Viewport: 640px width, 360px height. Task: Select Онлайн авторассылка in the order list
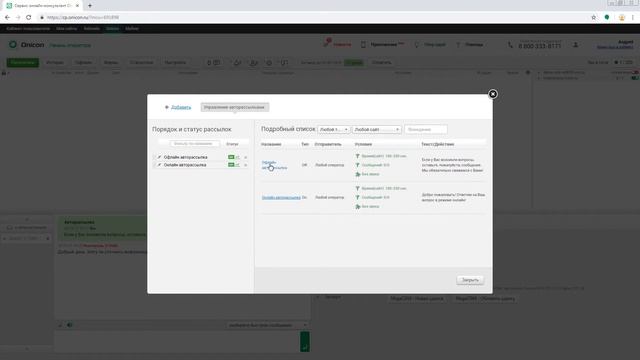click(185, 165)
